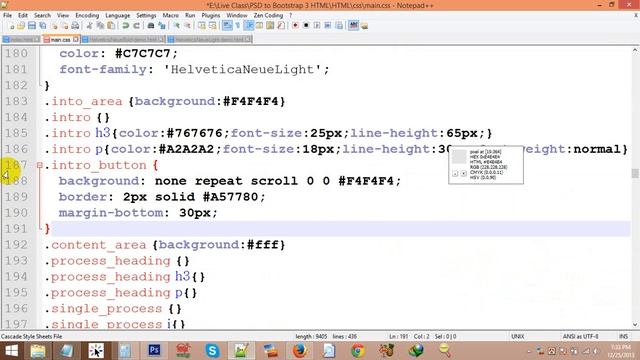The image size is (640, 360).
Task: Click the 'UNIX' status bar entry
Action: 518,336
